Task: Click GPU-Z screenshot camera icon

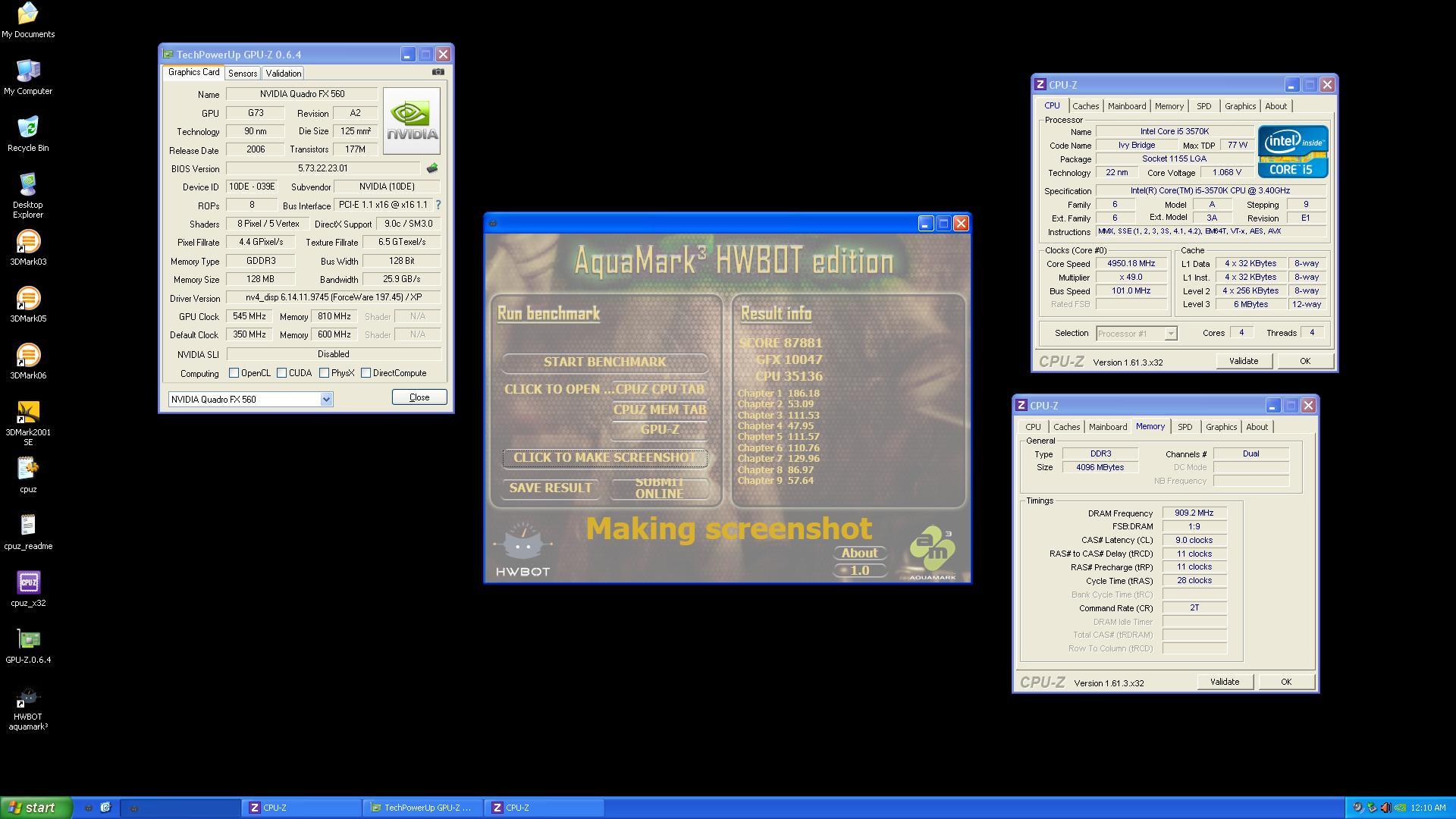Action: pos(438,72)
